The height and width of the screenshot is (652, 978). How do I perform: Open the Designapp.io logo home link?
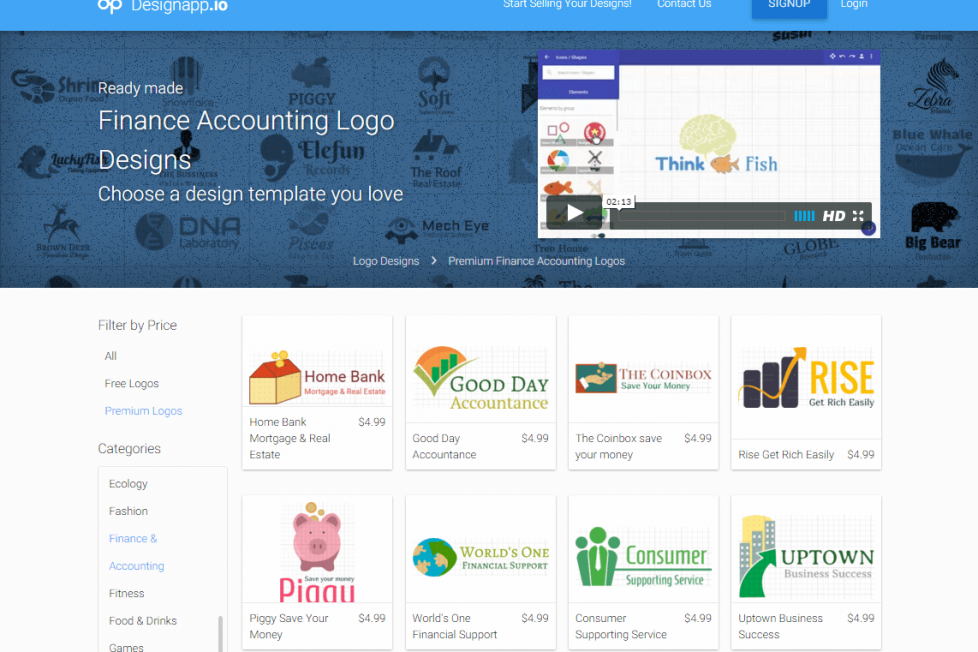point(163,6)
